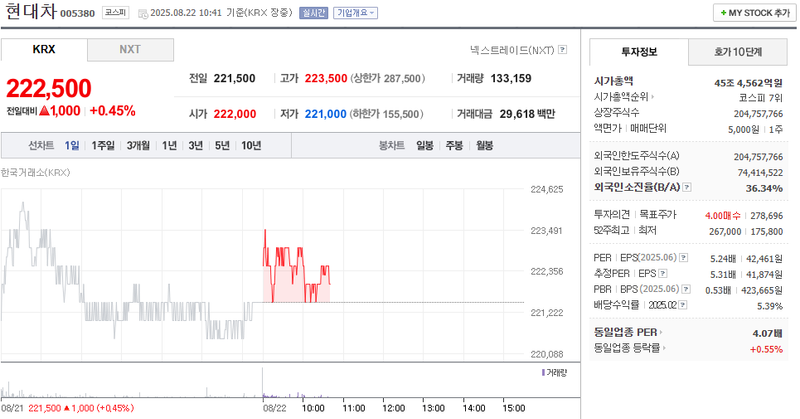Click the 거래량 legend marker on volume chart
Image resolution: width=800 pixels, height=419 pixels.
click(x=543, y=373)
